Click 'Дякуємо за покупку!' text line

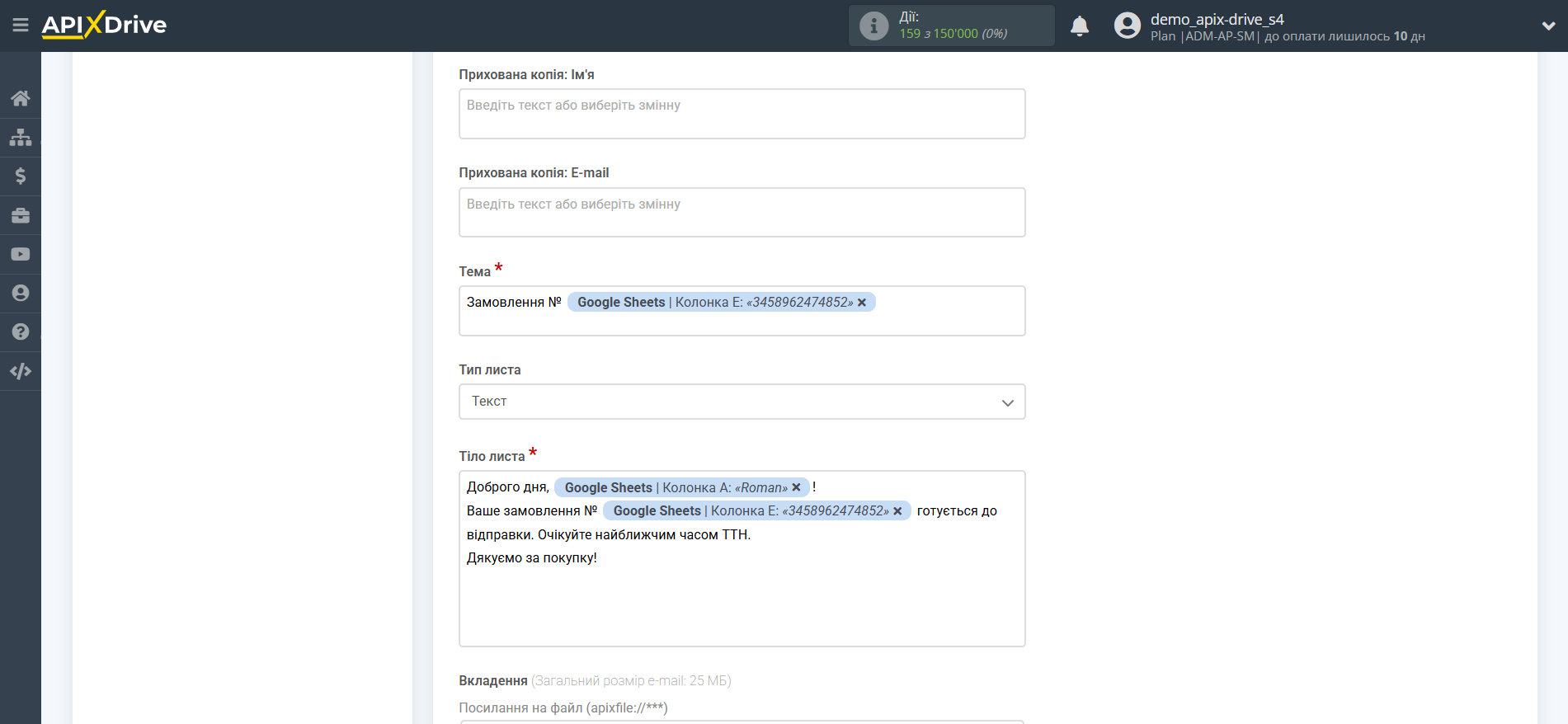point(532,558)
